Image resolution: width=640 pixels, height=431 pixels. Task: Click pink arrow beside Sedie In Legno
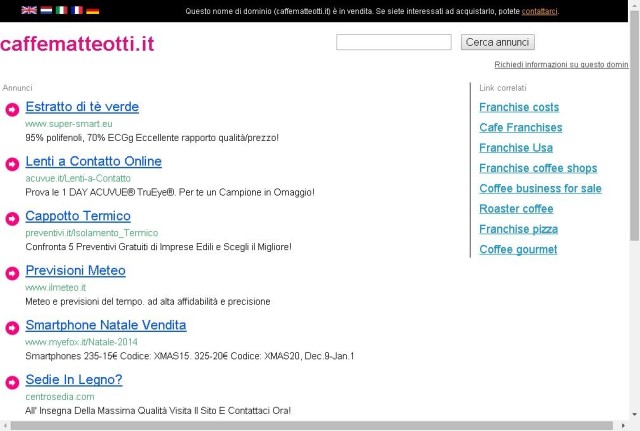[x=12, y=382]
